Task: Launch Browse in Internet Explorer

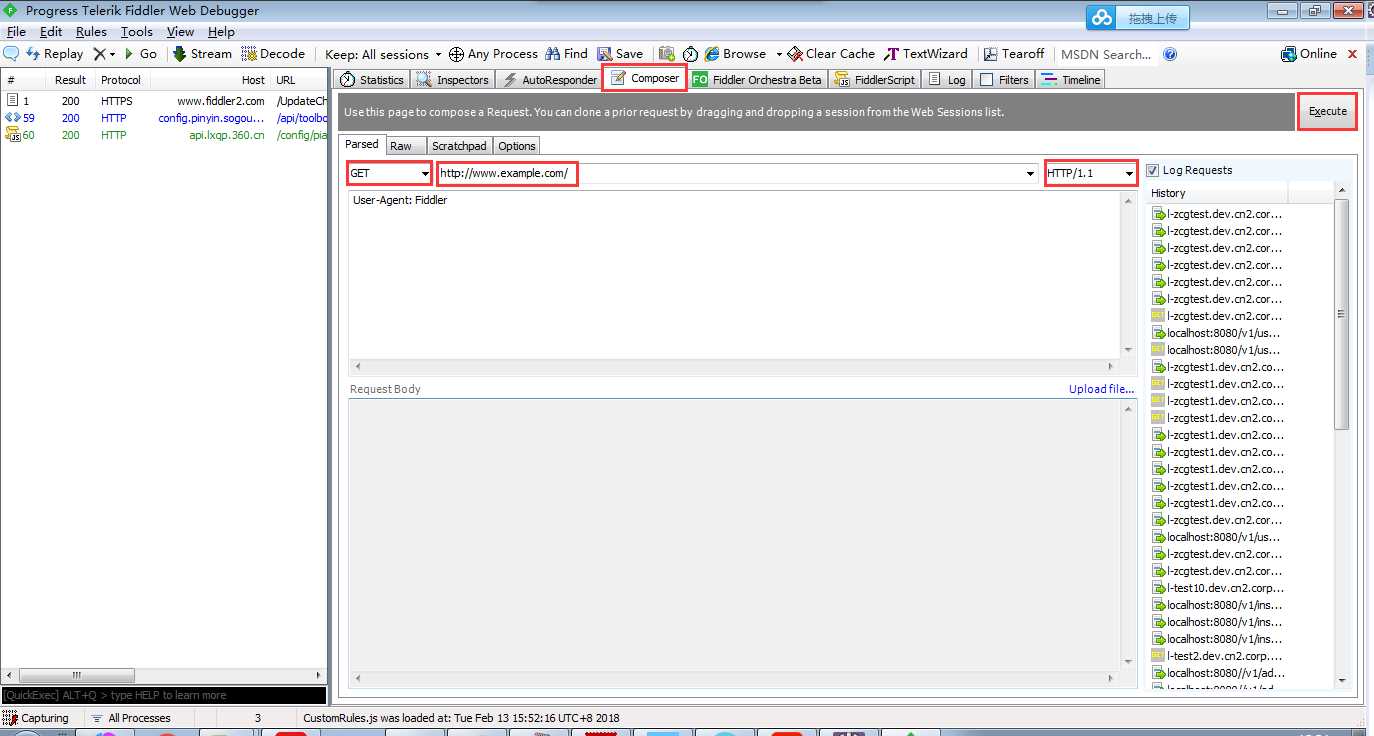Action: pos(735,54)
